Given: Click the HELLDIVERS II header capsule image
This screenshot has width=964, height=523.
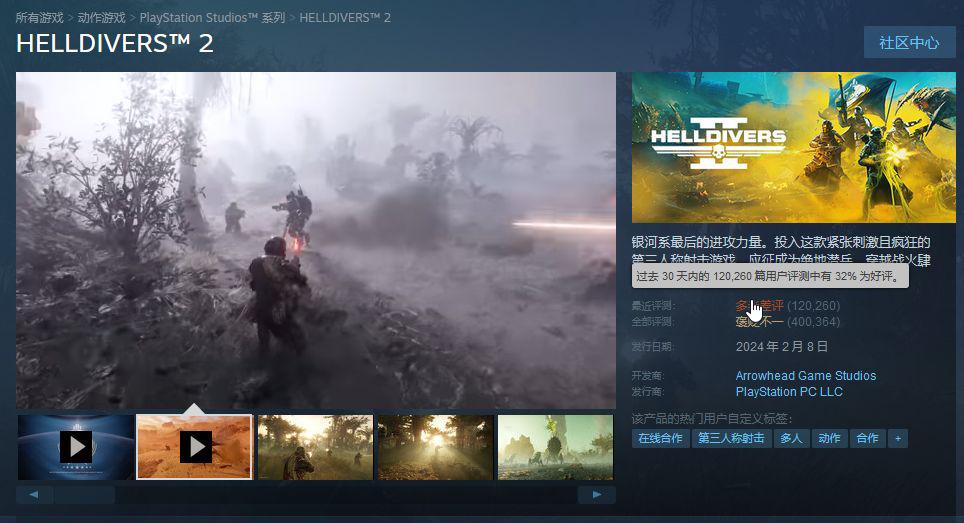Looking at the screenshot, I should (x=794, y=147).
